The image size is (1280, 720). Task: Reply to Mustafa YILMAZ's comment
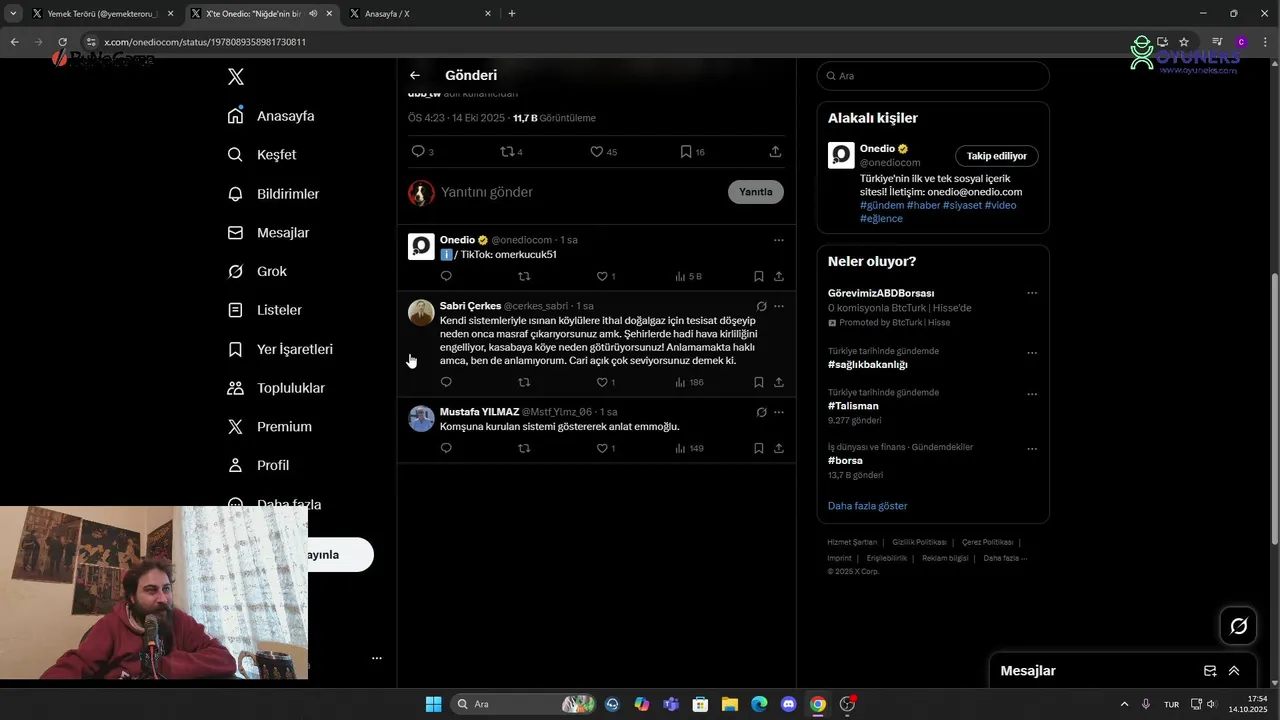(446, 448)
